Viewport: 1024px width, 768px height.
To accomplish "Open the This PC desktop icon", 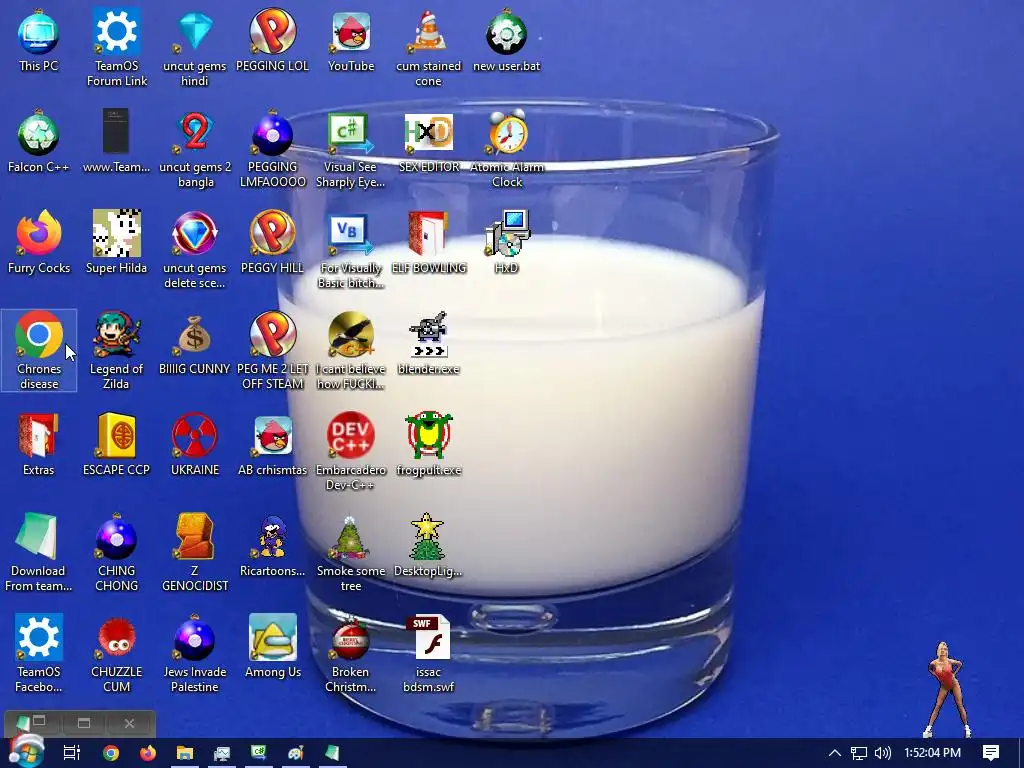I will click(x=39, y=40).
